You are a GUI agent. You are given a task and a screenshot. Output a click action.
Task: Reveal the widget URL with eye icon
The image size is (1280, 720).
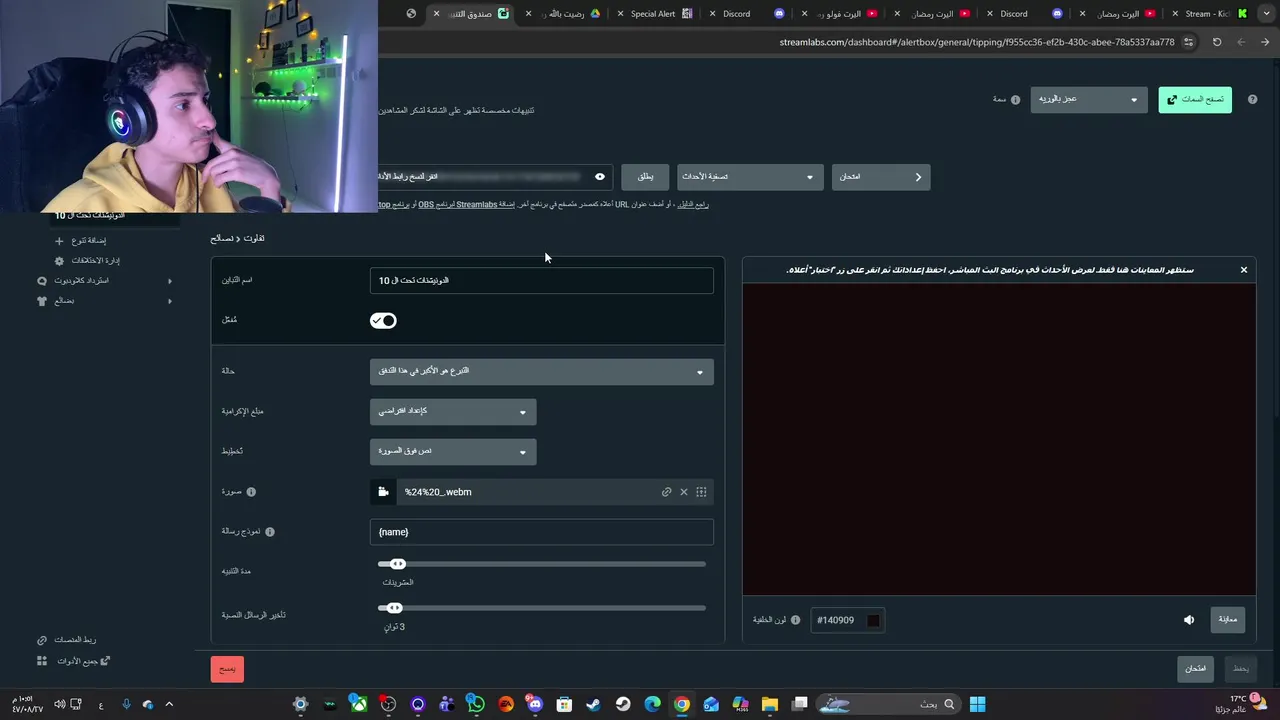[600, 177]
